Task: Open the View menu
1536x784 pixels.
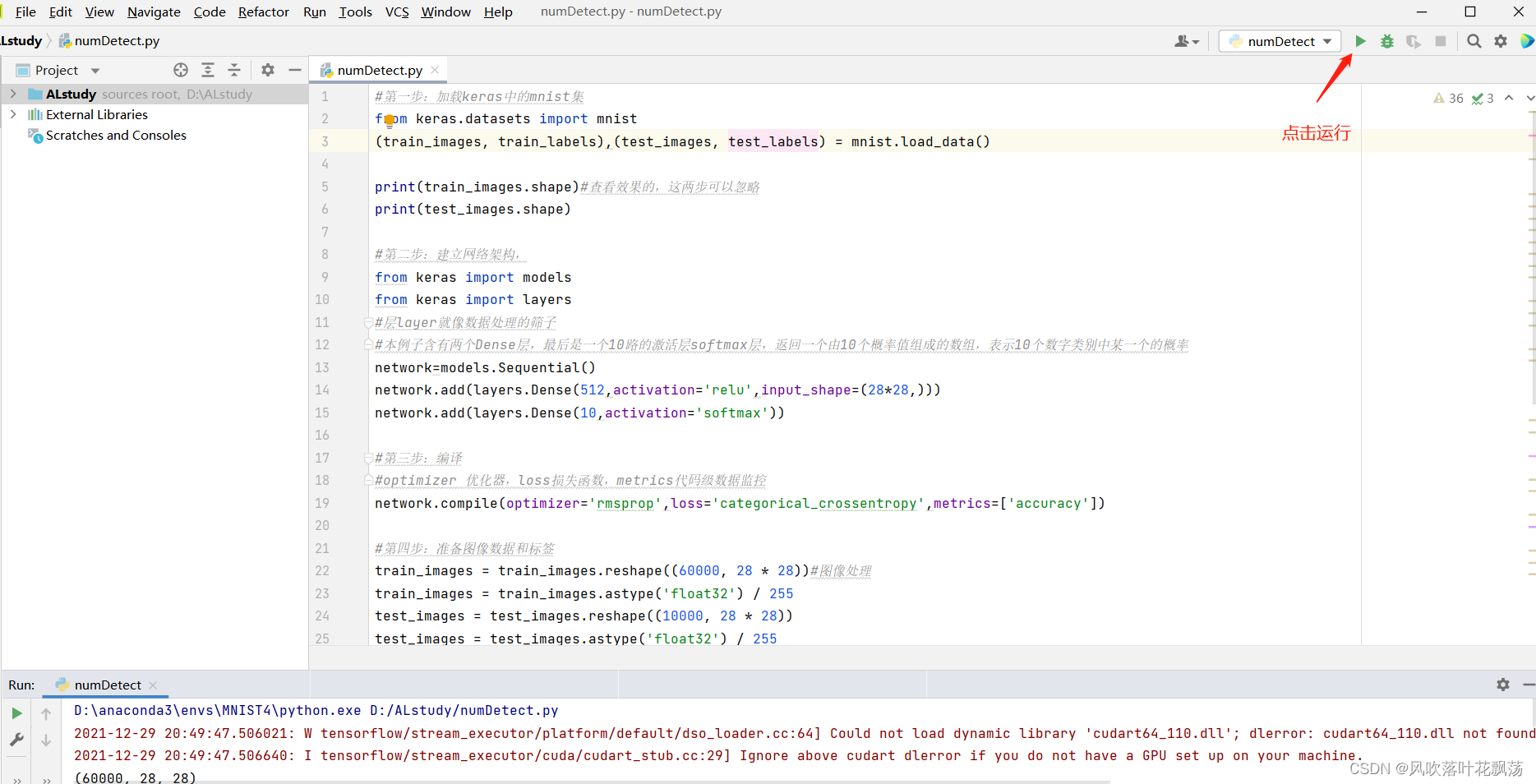Action: (x=99, y=12)
